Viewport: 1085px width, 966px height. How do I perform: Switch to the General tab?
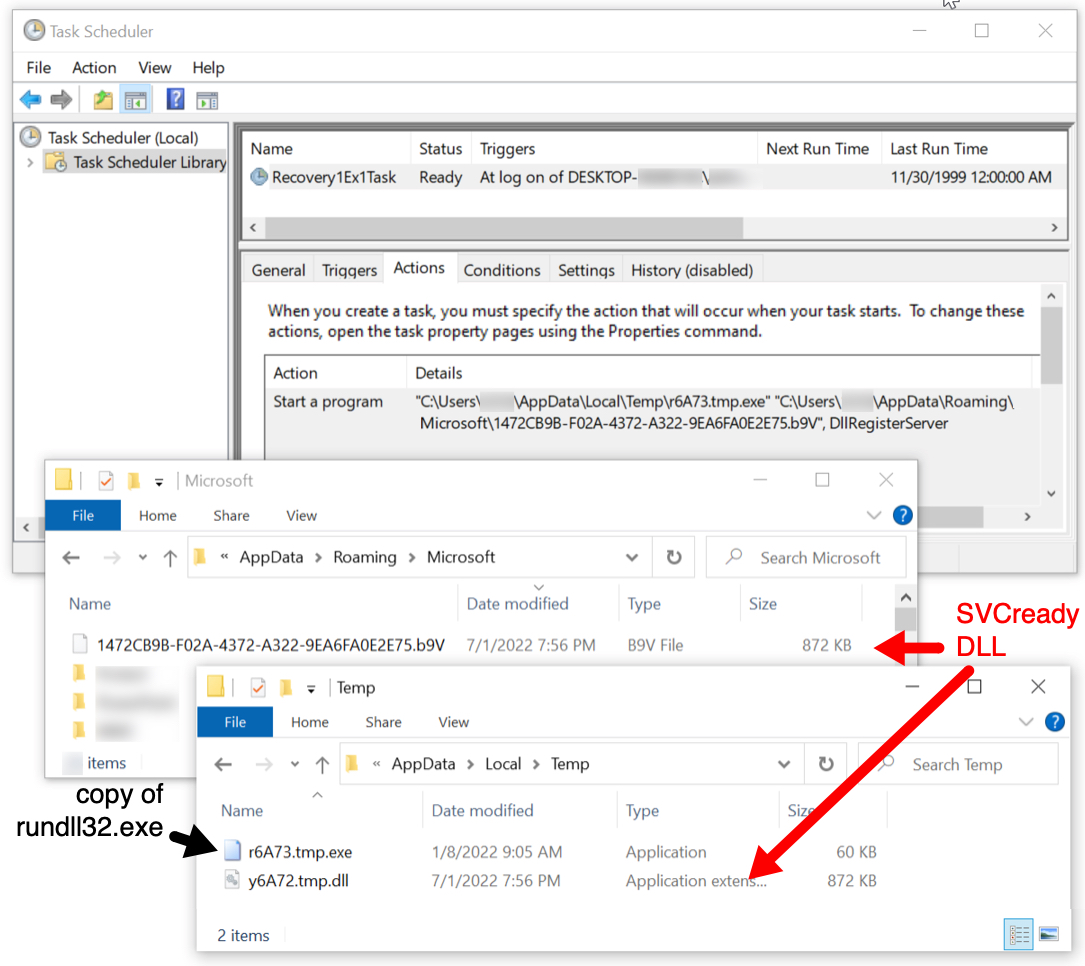pos(278,270)
